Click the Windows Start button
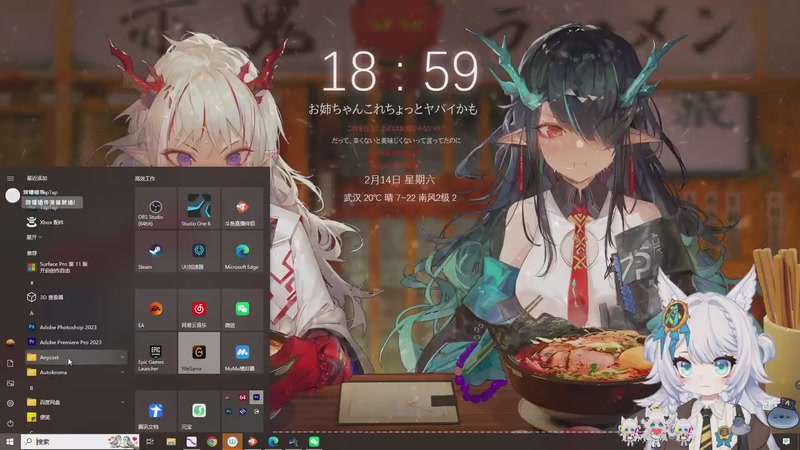 [10, 441]
